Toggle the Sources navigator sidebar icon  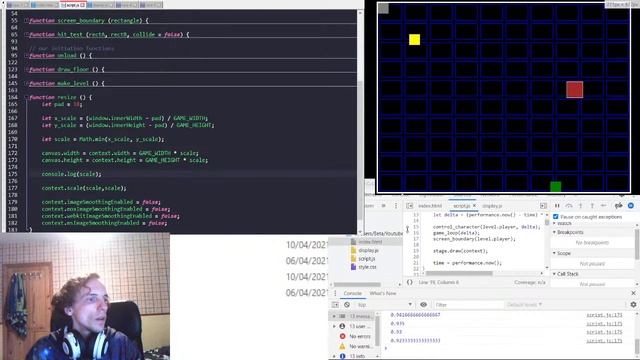409,206
